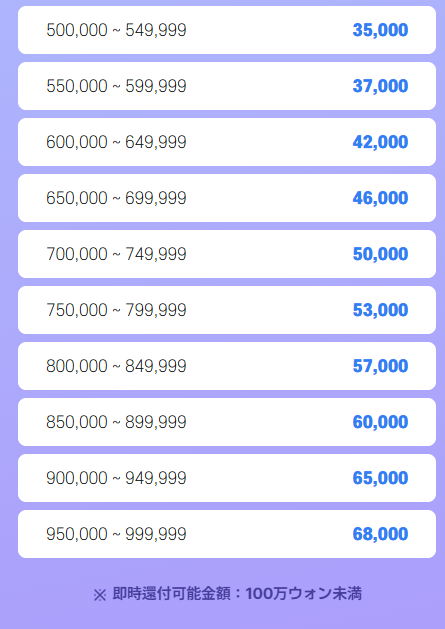Click the 35,000 refund amount
This screenshot has width=445, height=629.
(380, 30)
